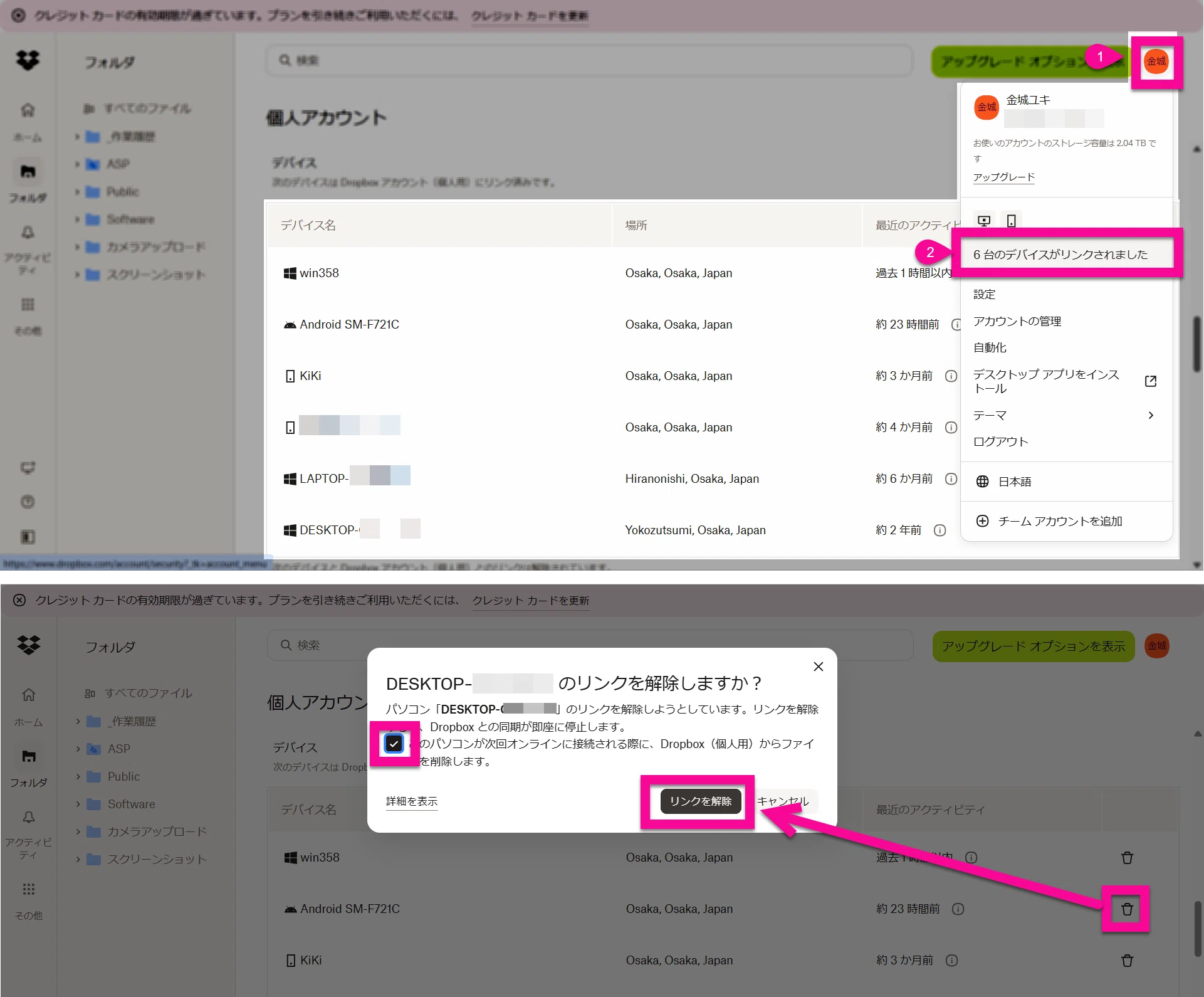
Task: Click Yokozutsumi, Osaka, Japan location cell
Action: [x=695, y=530]
